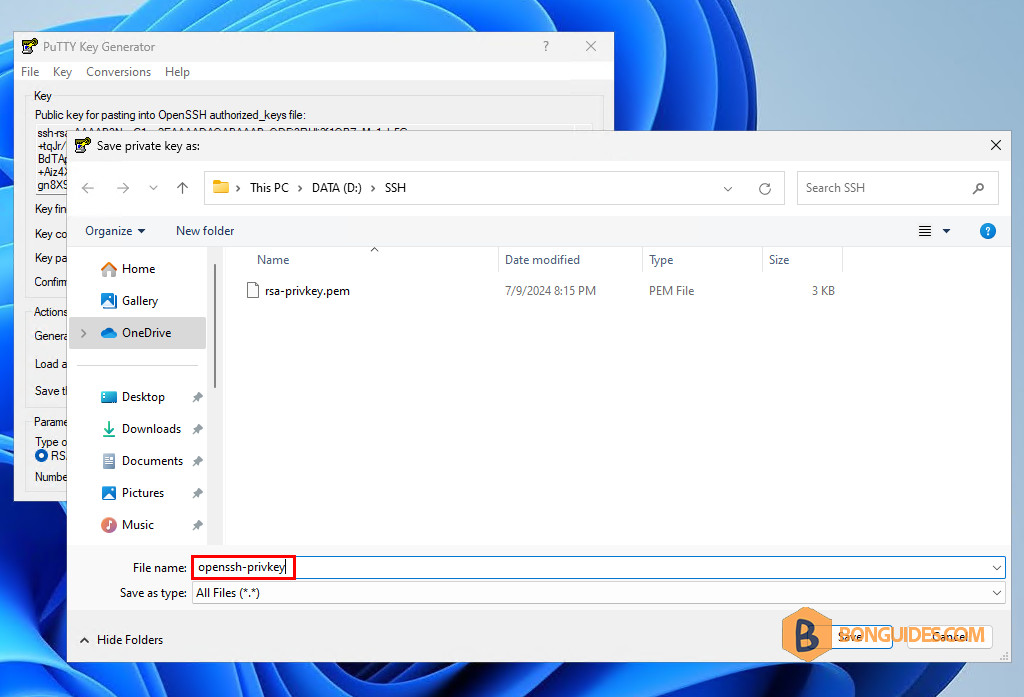
Task: Open the Organize dropdown menu
Action: (x=115, y=231)
